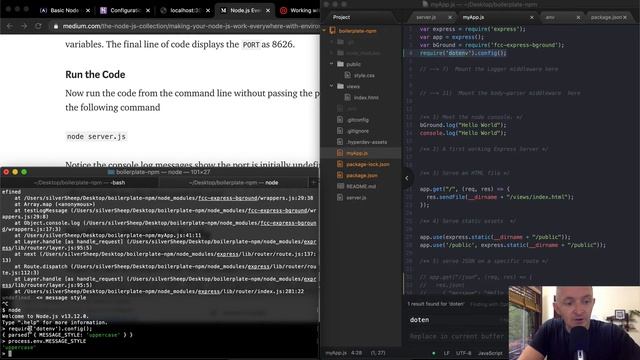Close the .env editor tab
640x360 pixels.
click(x=578, y=17)
